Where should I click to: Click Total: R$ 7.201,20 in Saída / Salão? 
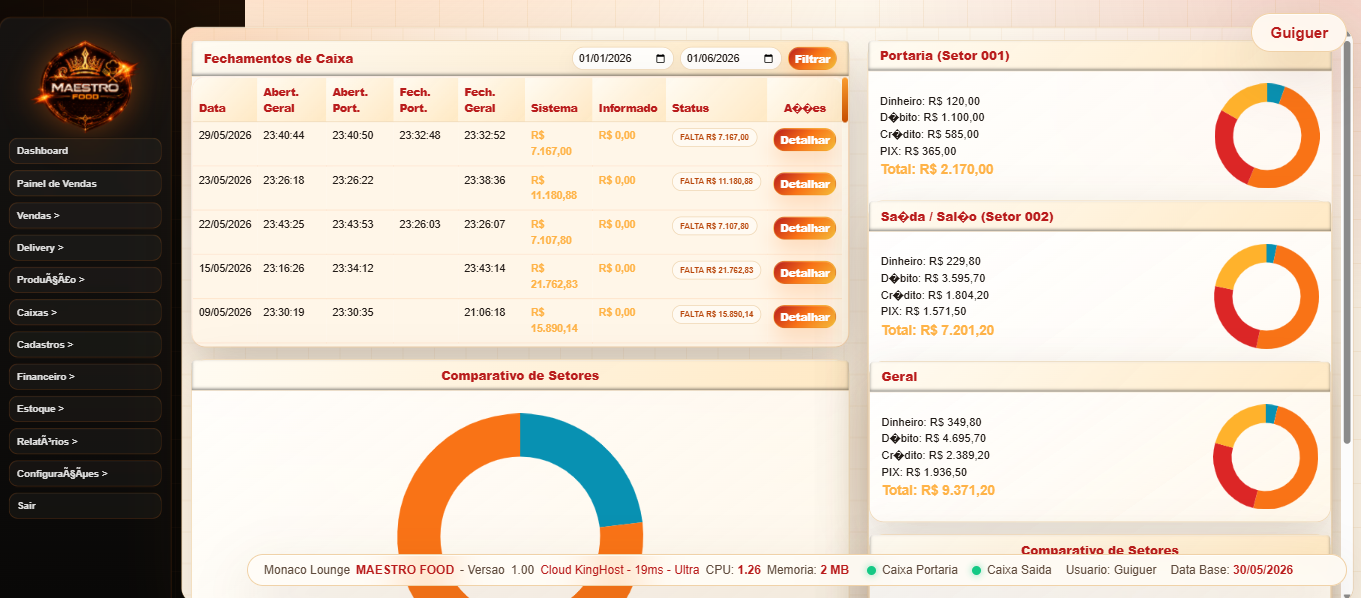pos(937,330)
